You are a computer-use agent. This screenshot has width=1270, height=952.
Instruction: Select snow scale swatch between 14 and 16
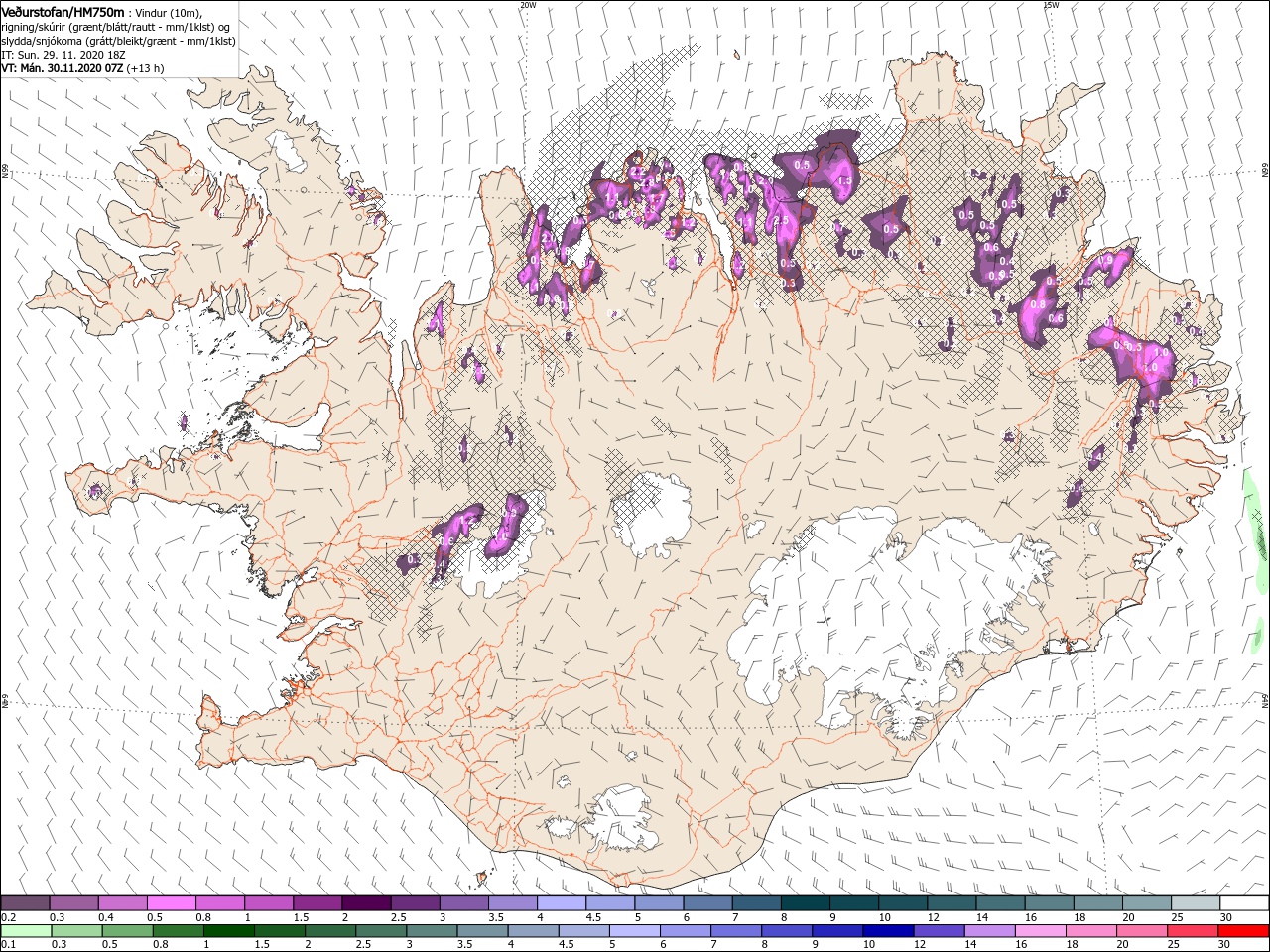(1001, 903)
